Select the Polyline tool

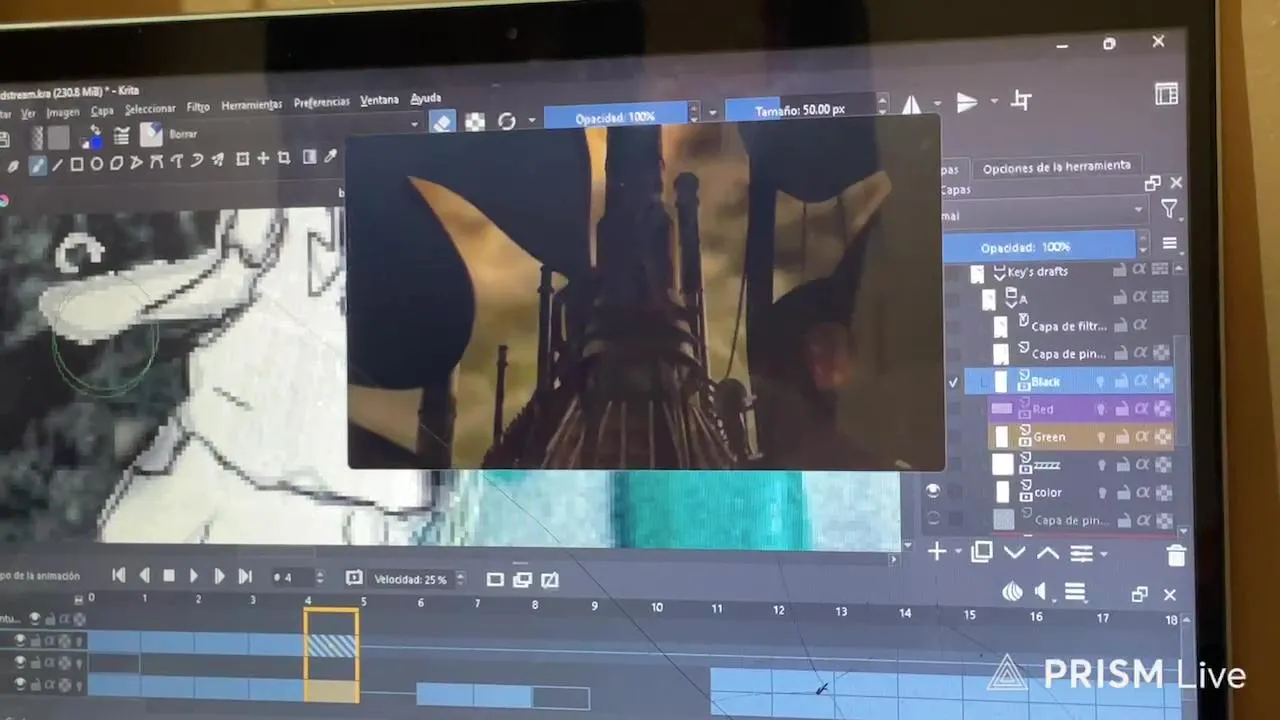point(137,162)
